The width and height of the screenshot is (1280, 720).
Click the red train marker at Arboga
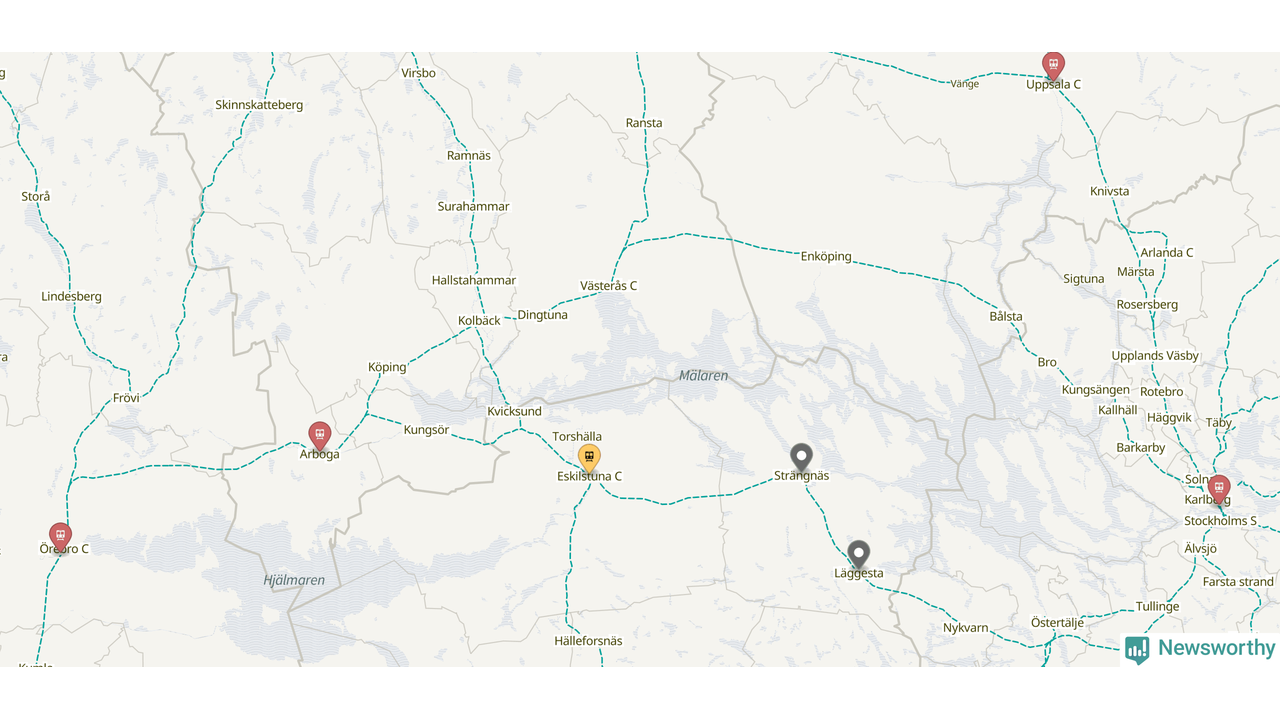[x=319, y=436]
